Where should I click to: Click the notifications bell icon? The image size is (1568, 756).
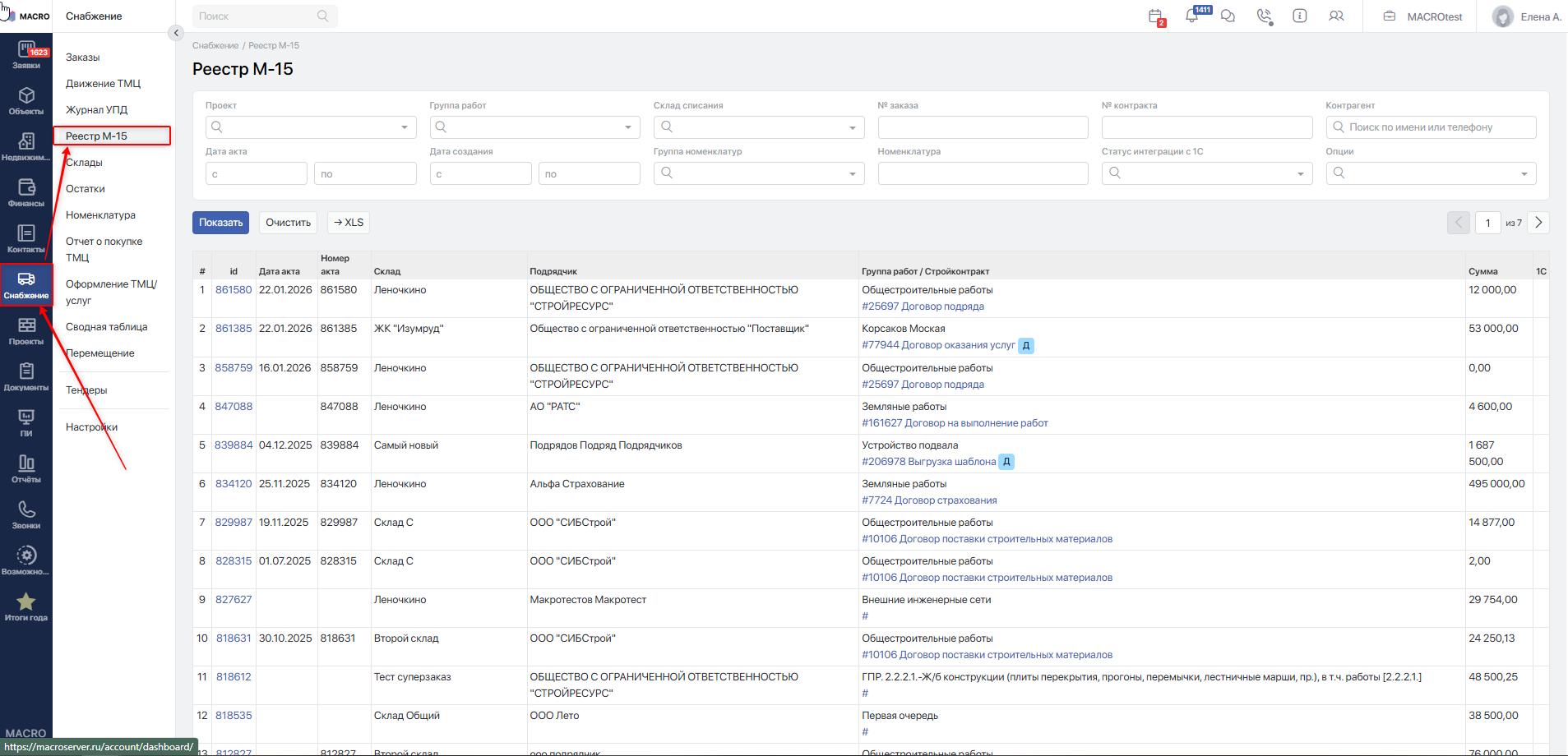pos(1191,16)
